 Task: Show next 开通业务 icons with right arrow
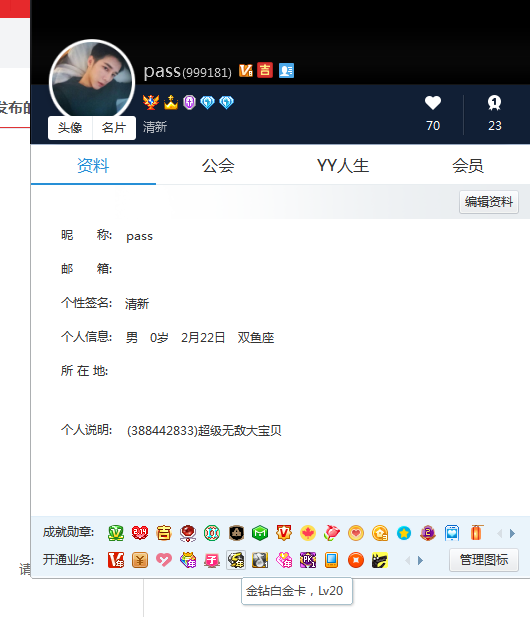pos(420,560)
